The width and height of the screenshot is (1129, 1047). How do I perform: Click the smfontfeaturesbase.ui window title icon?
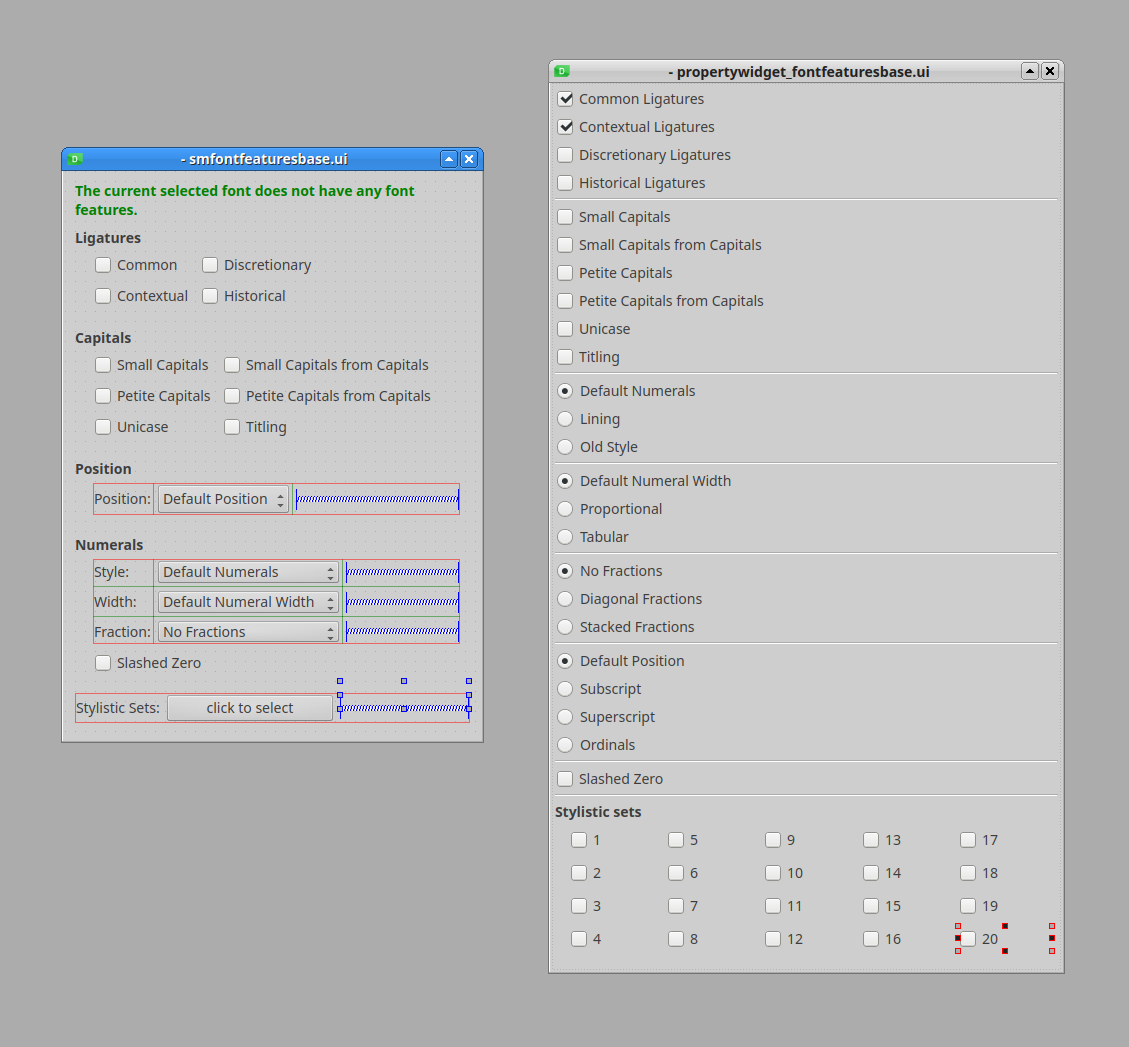click(74, 159)
